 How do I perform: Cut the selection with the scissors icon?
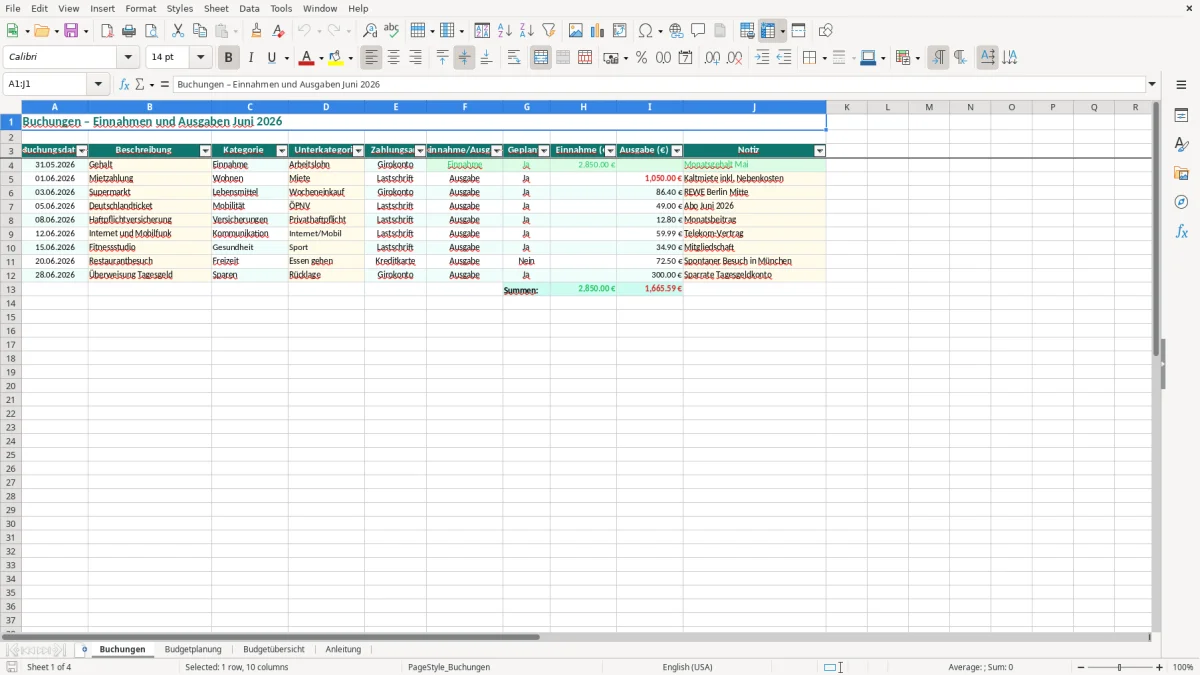(178, 31)
